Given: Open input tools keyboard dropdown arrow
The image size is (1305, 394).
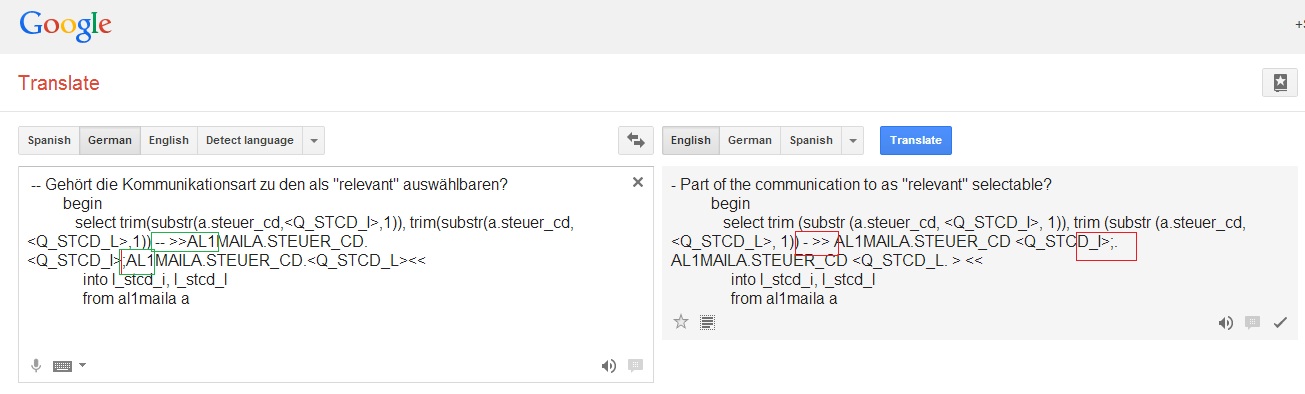Looking at the screenshot, I should (82, 366).
